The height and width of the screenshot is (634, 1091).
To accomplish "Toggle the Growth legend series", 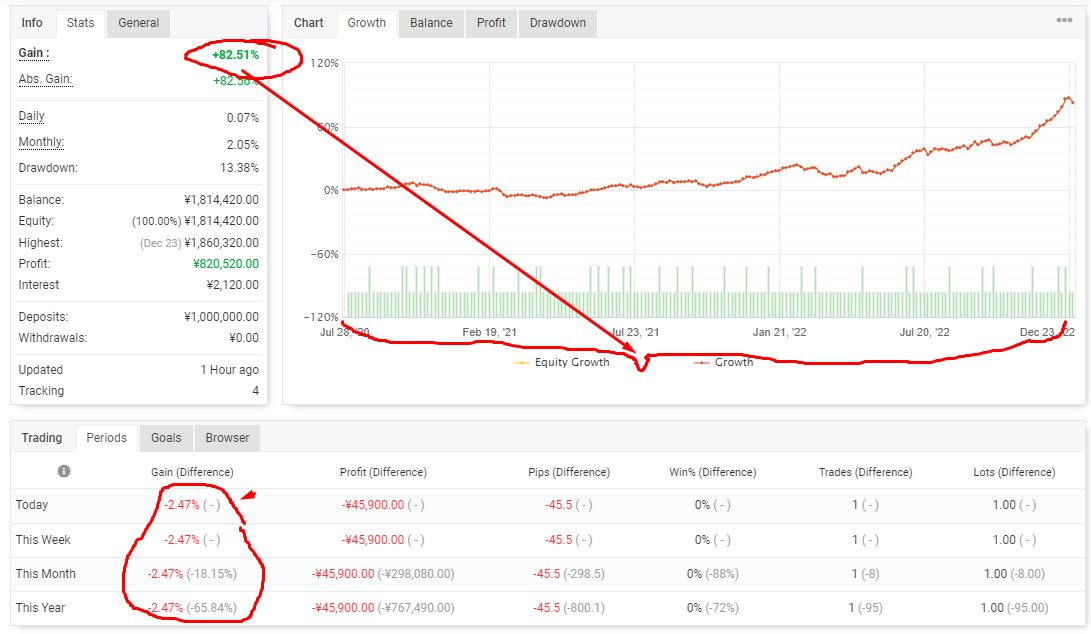I will 724,362.
